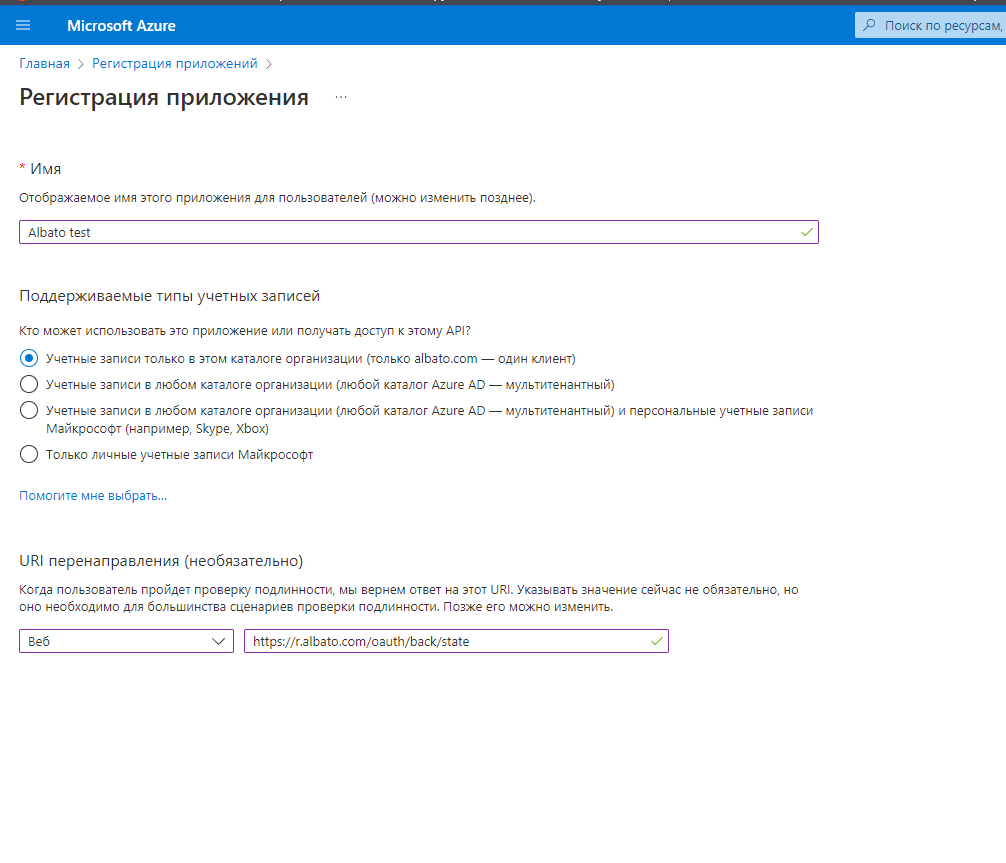
Task: Open the Веб platform dropdown
Action: tap(126, 641)
